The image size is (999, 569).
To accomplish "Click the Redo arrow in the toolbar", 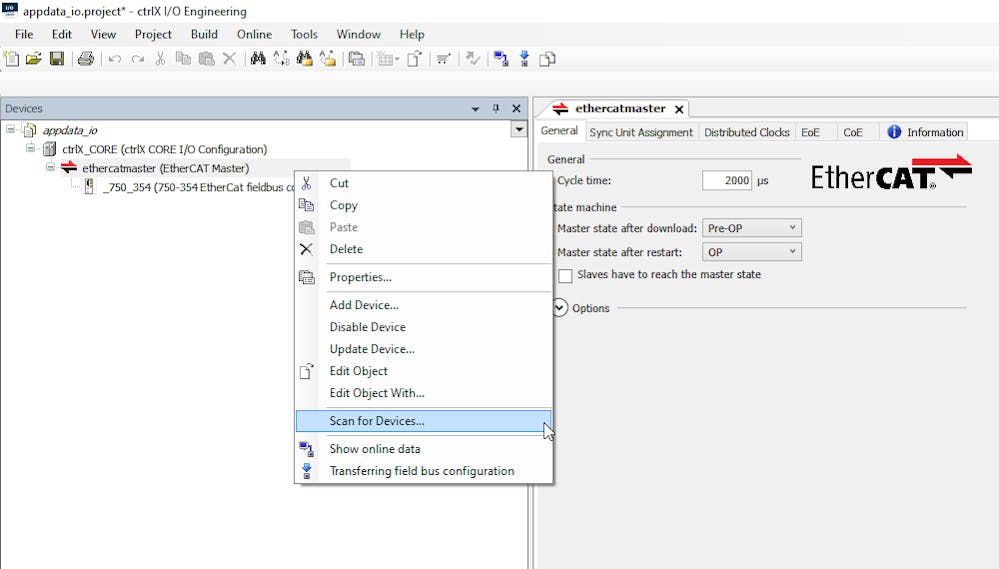I will pyautogui.click(x=138, y=59).
